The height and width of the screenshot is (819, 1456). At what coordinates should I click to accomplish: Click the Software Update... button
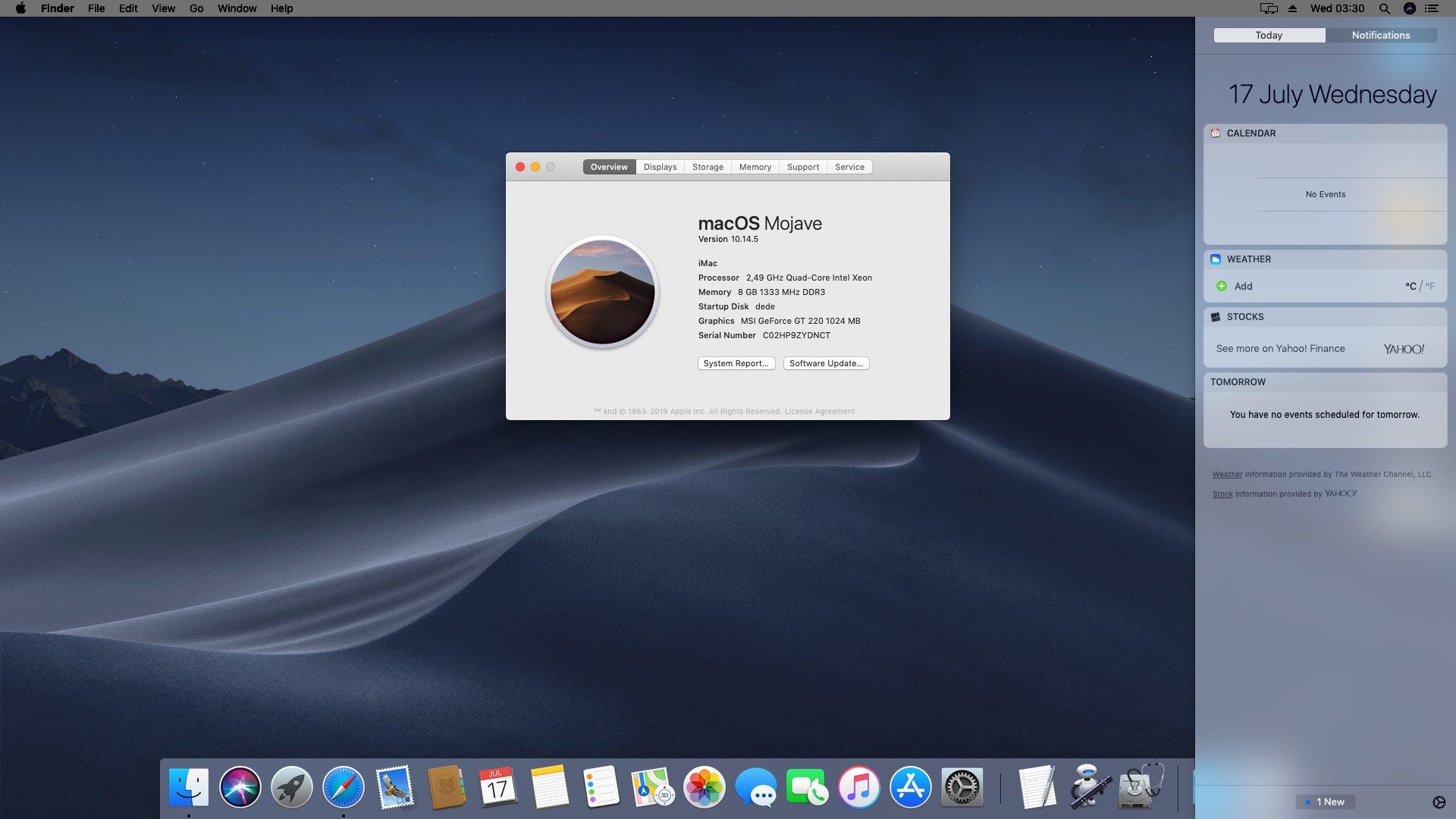[x=826, y=363]
